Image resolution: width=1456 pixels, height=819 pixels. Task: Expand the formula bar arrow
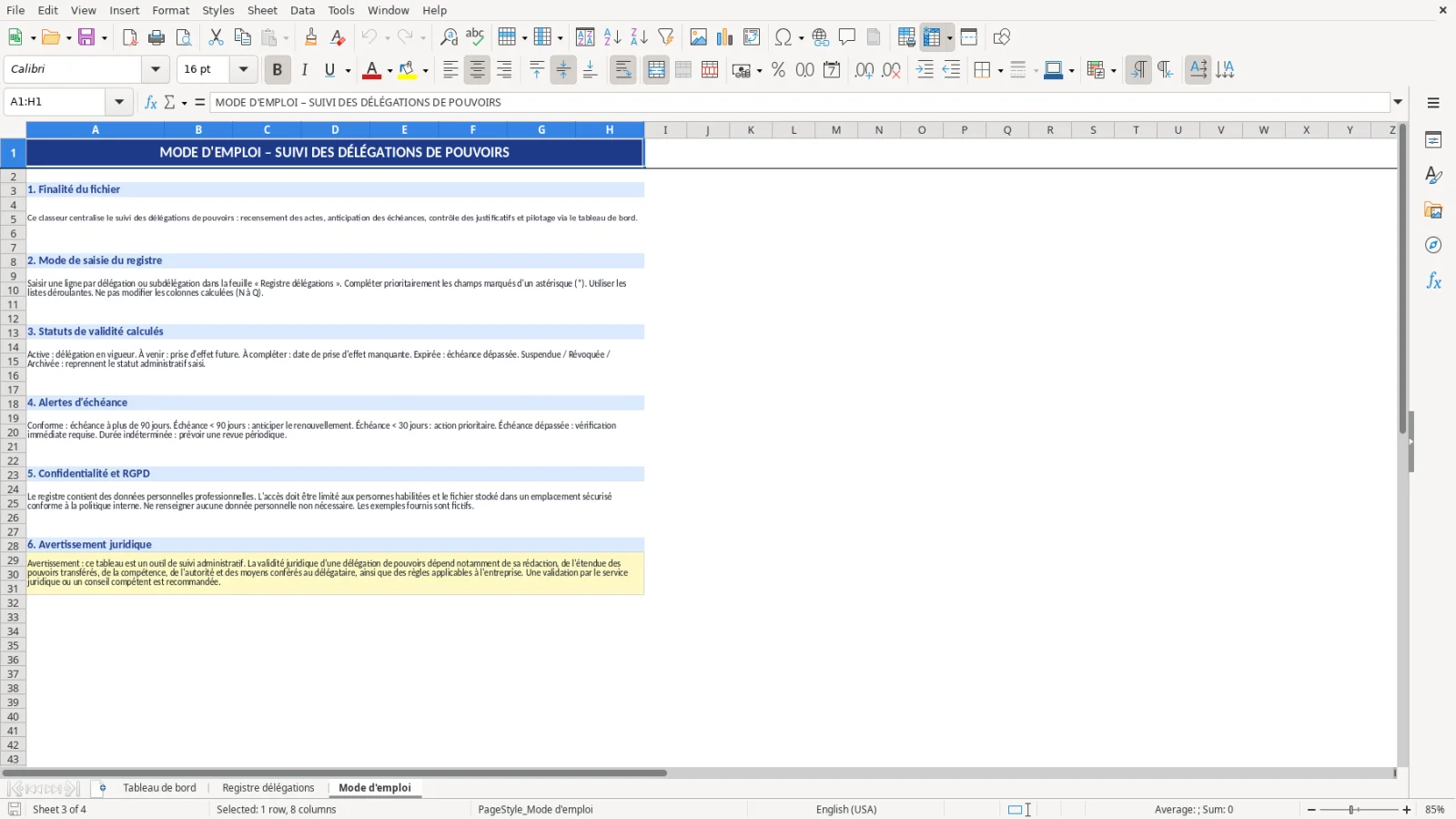coord(1398,102)
